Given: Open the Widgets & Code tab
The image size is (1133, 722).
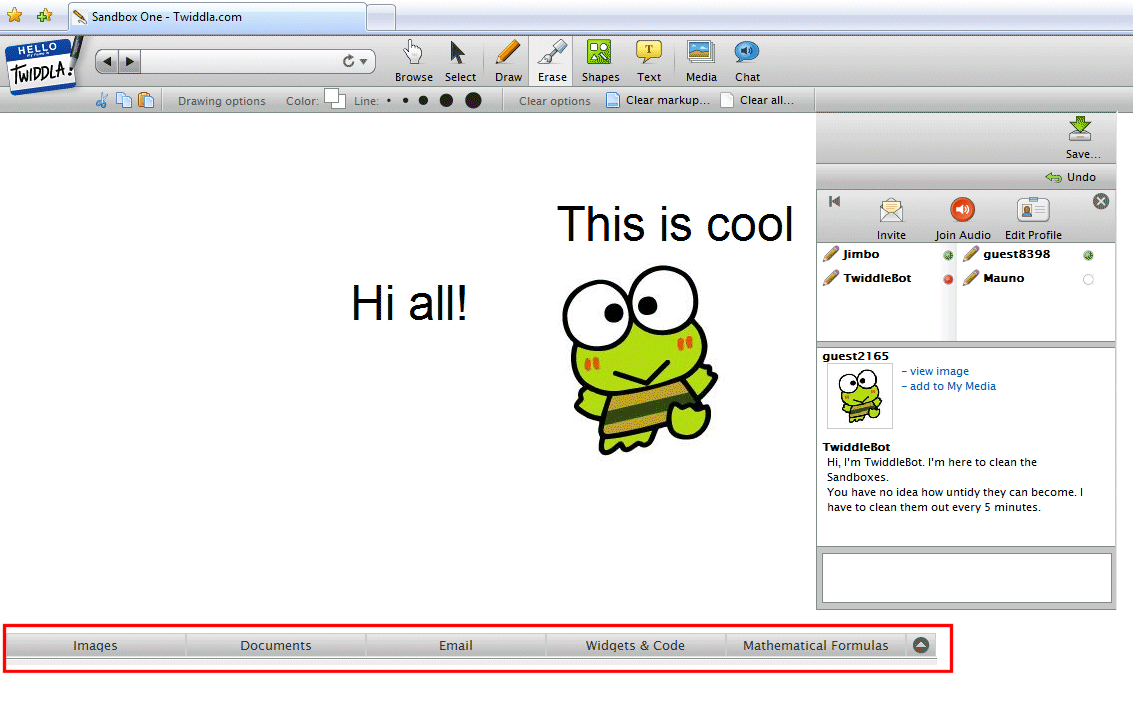Looking at the screenshot, I should coord(635,645).
